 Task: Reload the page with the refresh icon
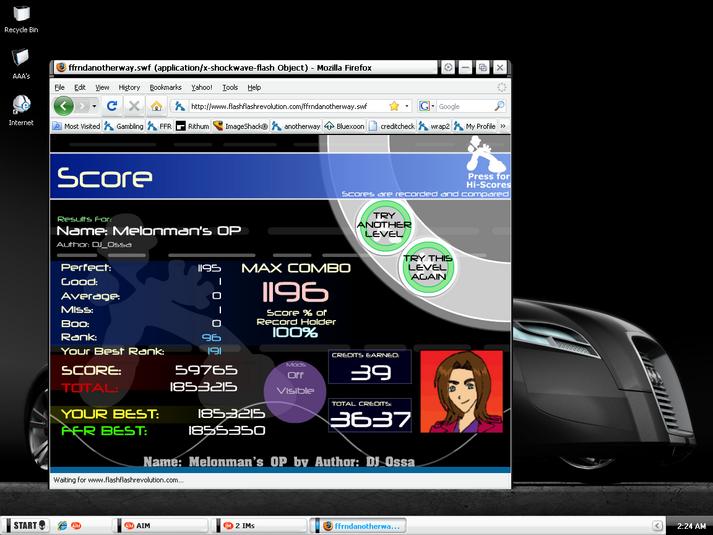(x=112, y=106)
